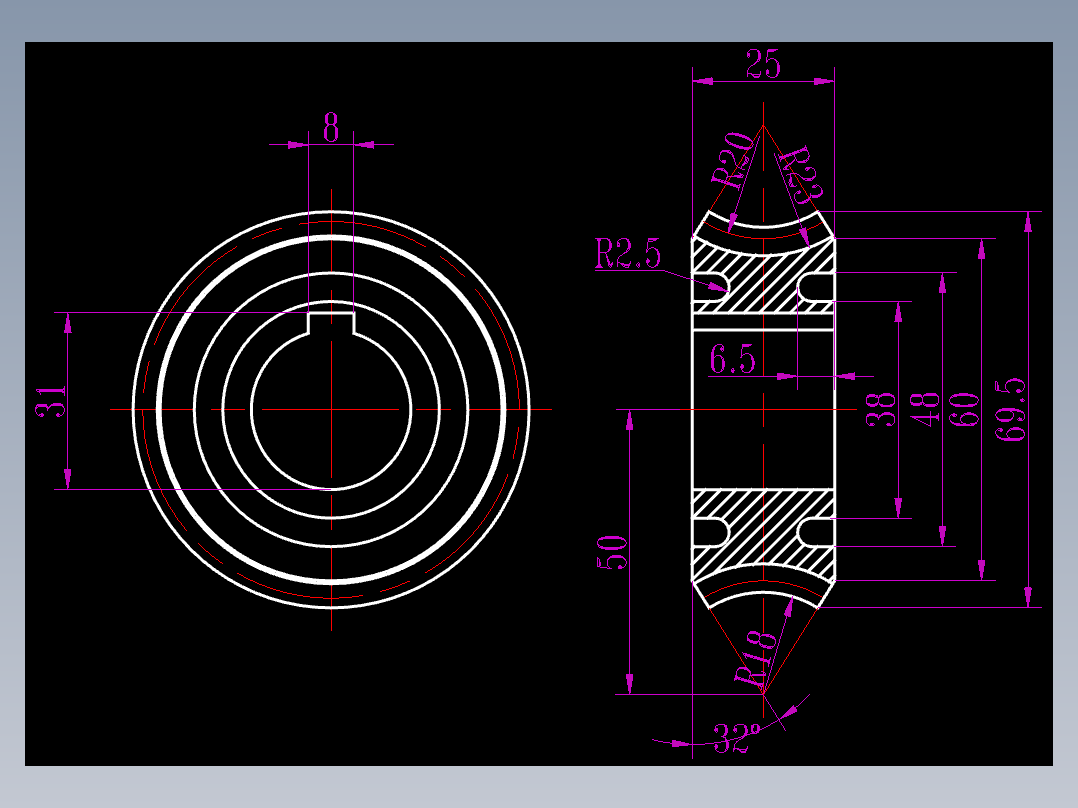Select the R23 radius annotation
Screen dimensions: 1078x808
point(802,173)
